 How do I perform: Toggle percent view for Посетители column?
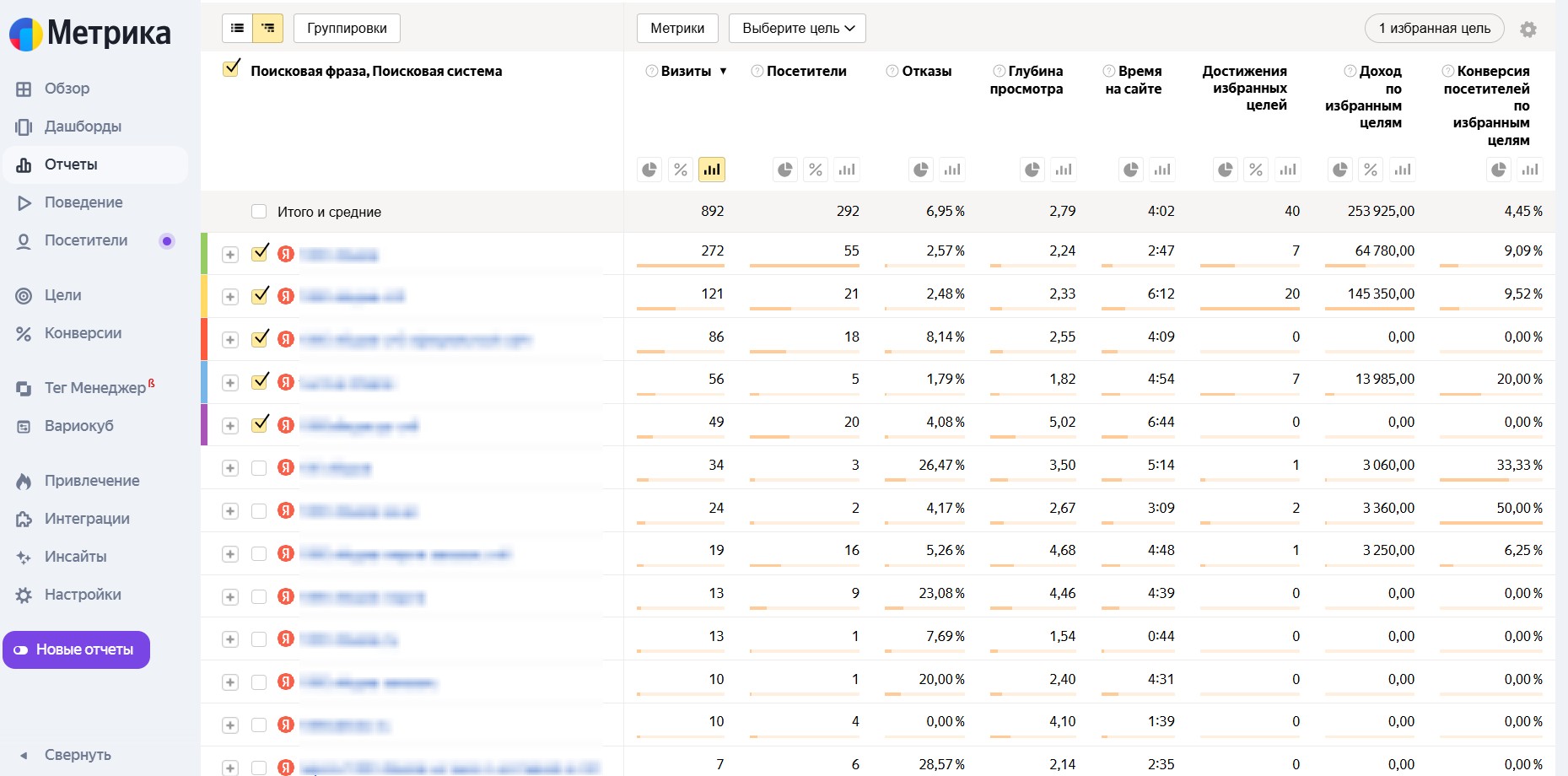tap(816, 170)
